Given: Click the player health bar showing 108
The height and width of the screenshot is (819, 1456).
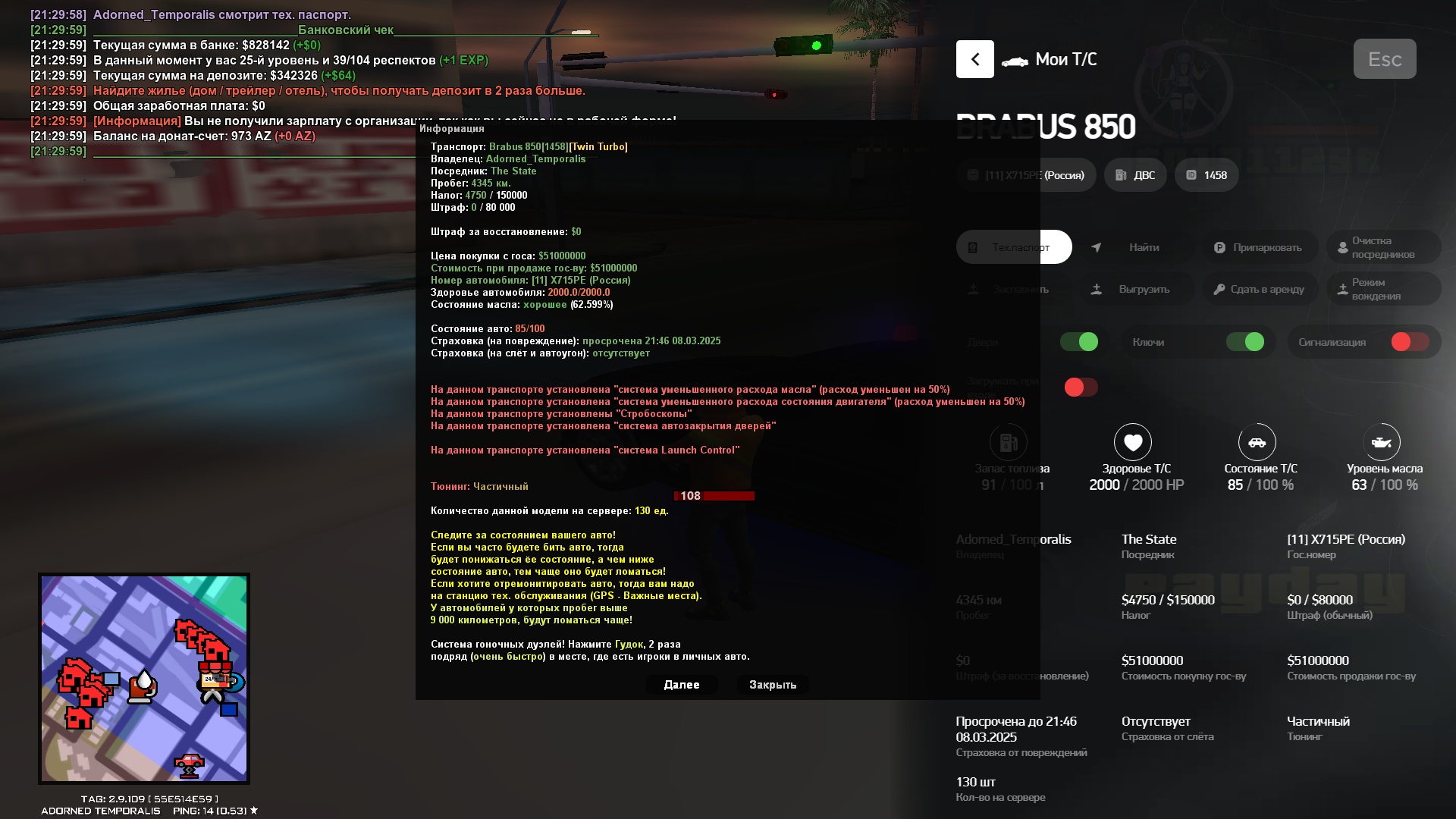Looking at the screenshot, I should coord(714,496).
